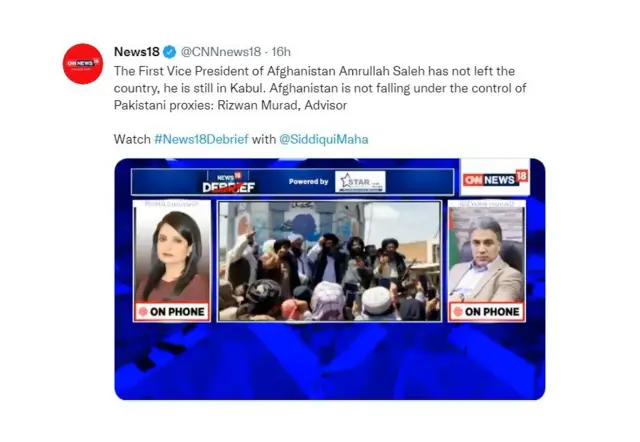Open the @SiddiquiMaha mention
Image resolution: width=640 pixels, height=442 pixels.
(x=323, y=139)
